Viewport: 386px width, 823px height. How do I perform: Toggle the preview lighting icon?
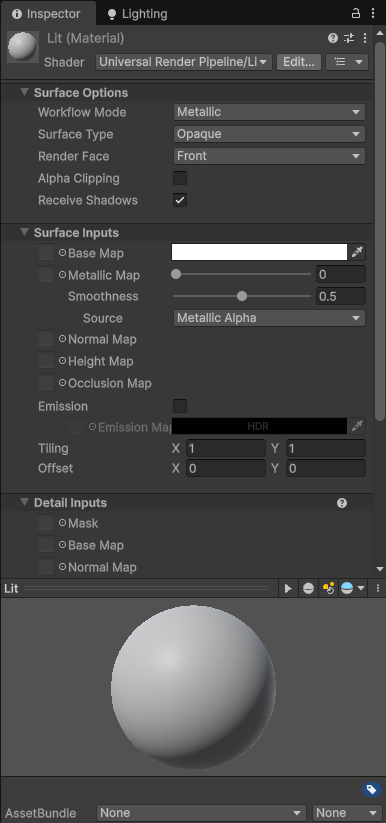click(328, 588)
